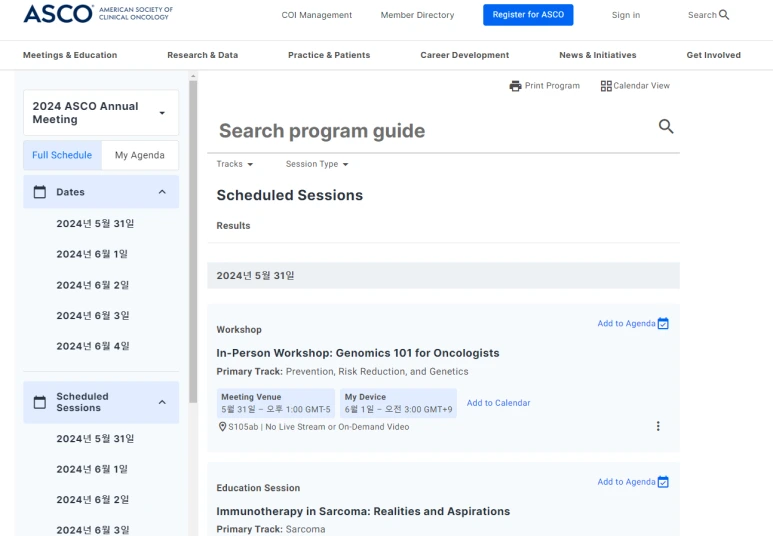Image resolution: width=773 pixels, height=536 pixels.
Task: Click the S105ab location pin icon
Action: (222, 427)
